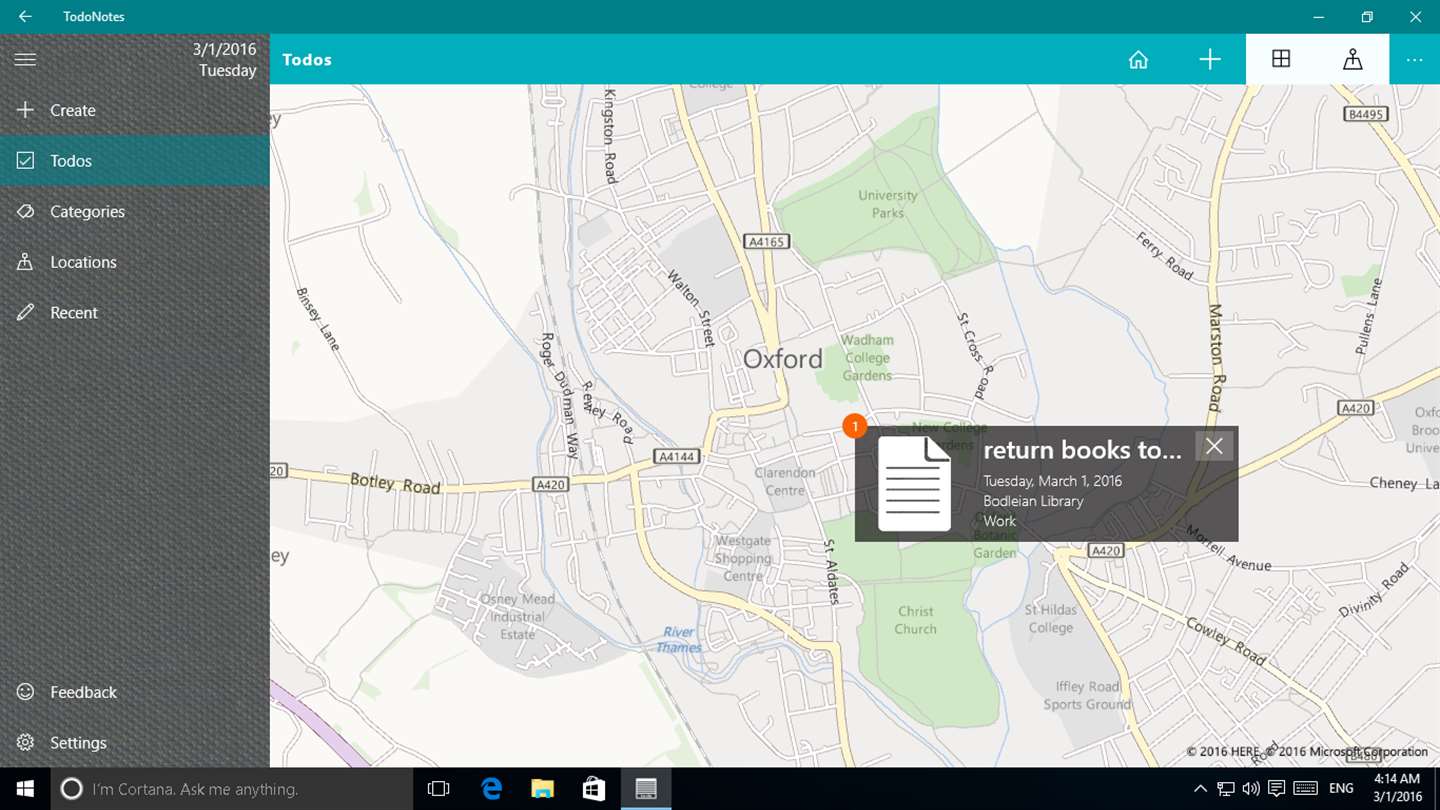Viewport: 1440px width, 810px height.
Task: Click 'Iffley Road Sports Ground' on map
Action: click(x=1088, y=695)
